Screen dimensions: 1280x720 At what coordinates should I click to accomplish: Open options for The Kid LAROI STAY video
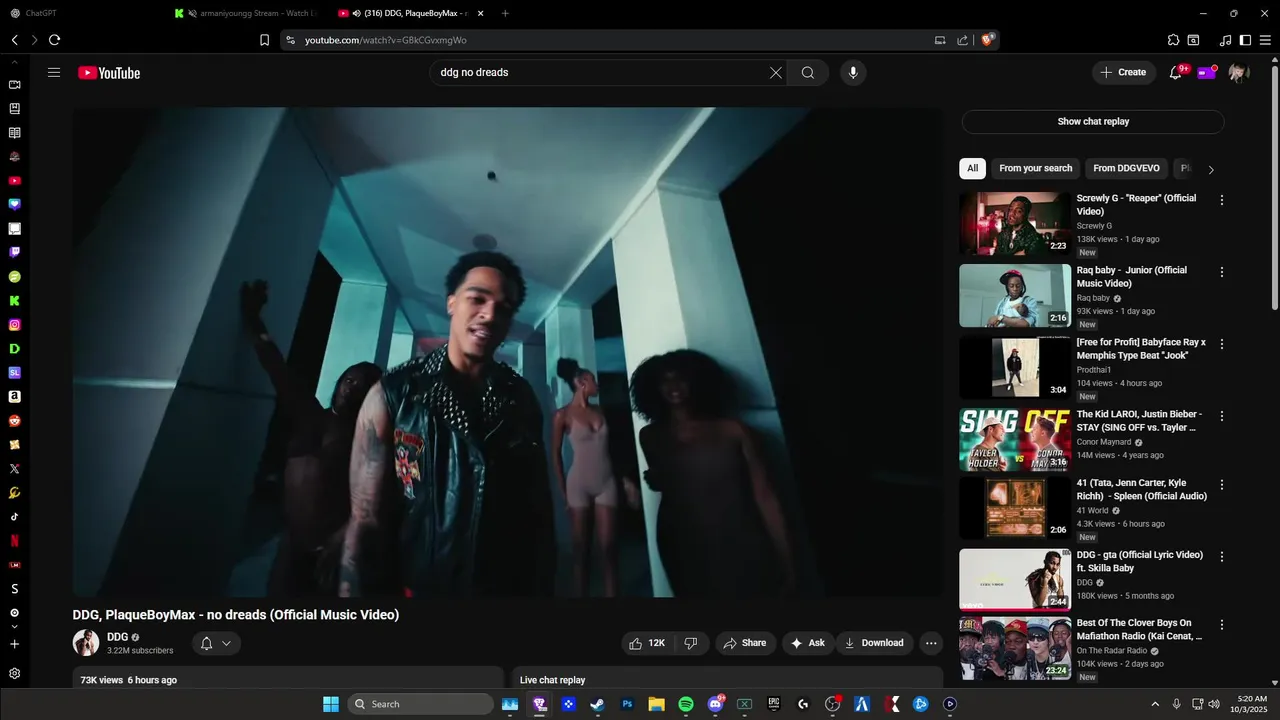1221,416
